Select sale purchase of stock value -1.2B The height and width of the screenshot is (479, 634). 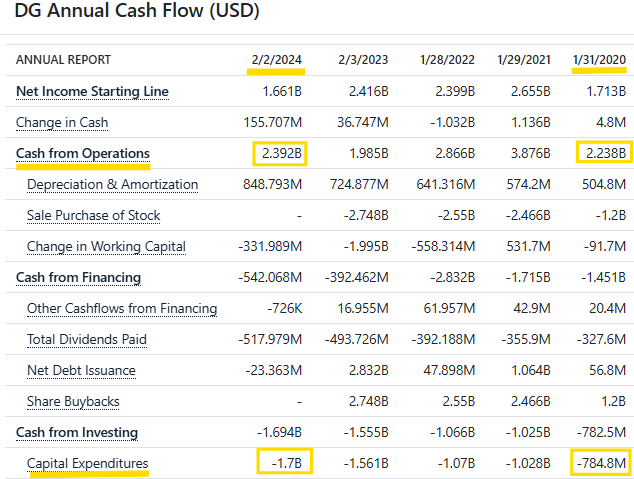point(611,215)
